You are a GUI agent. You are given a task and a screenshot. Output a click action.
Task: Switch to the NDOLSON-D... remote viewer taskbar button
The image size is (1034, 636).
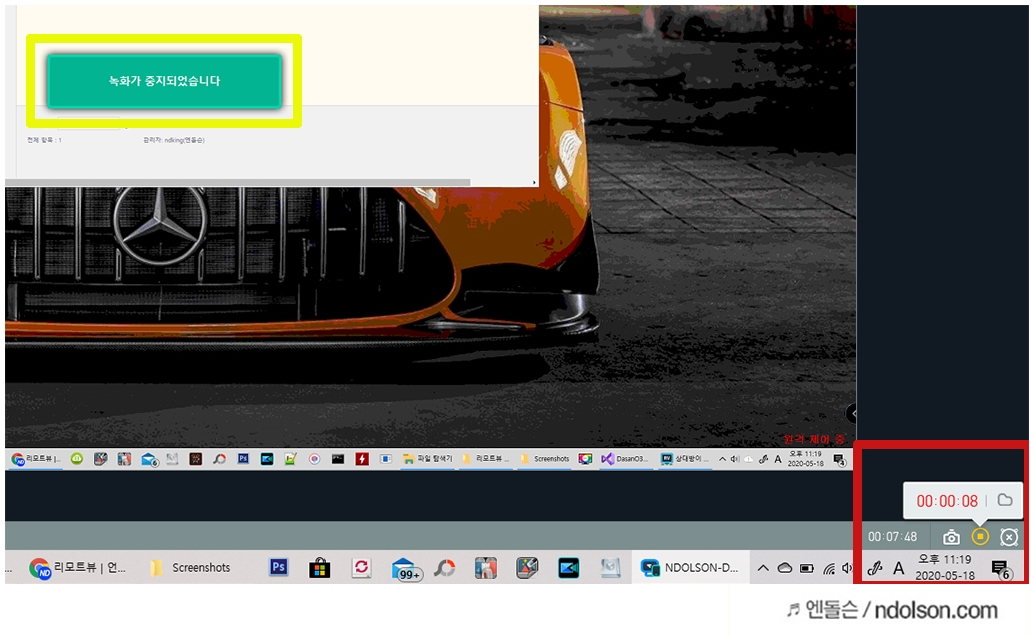[x=690, y=567]
